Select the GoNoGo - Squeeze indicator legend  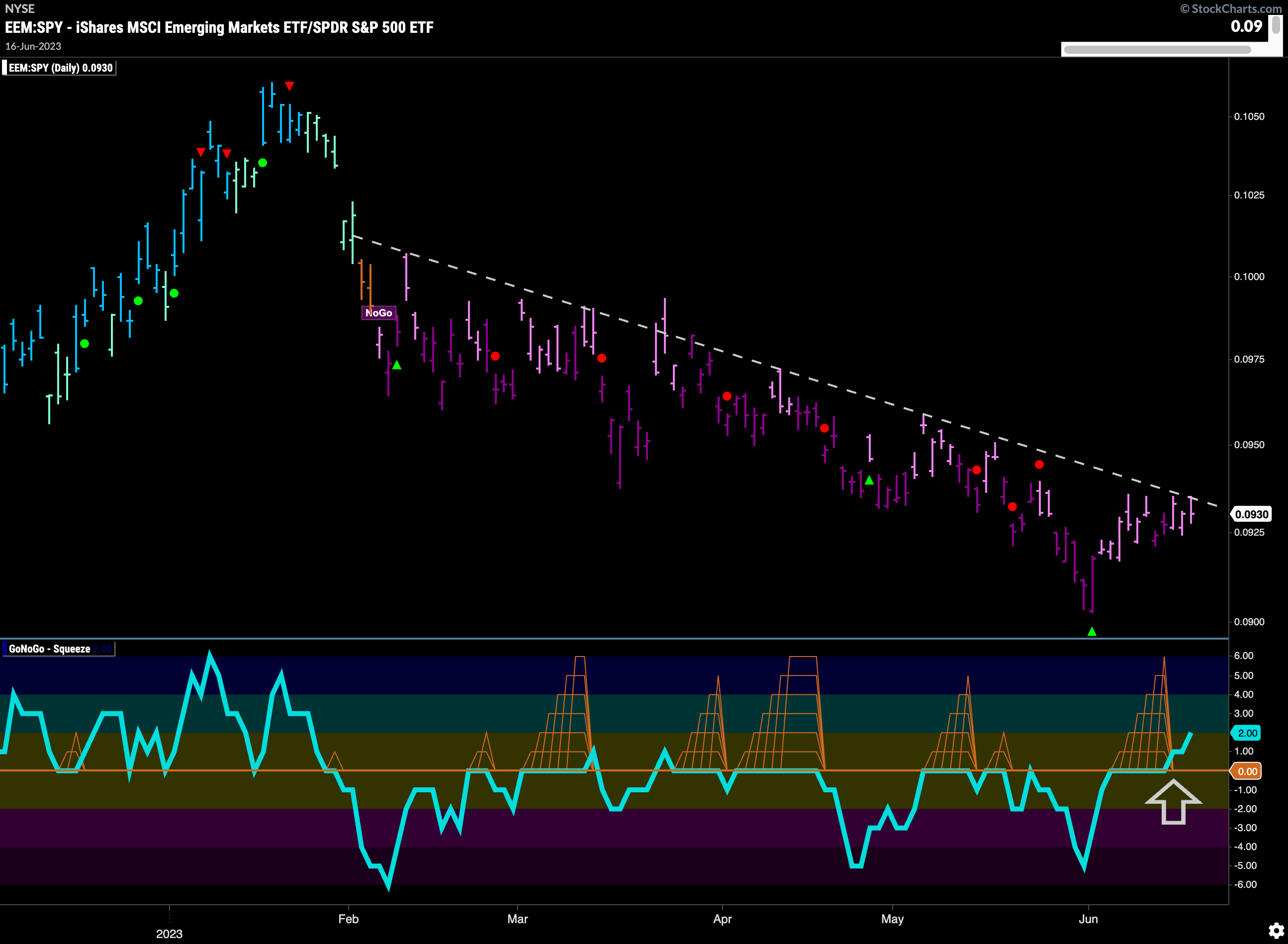pyautogui.click(x=58, y=649)
